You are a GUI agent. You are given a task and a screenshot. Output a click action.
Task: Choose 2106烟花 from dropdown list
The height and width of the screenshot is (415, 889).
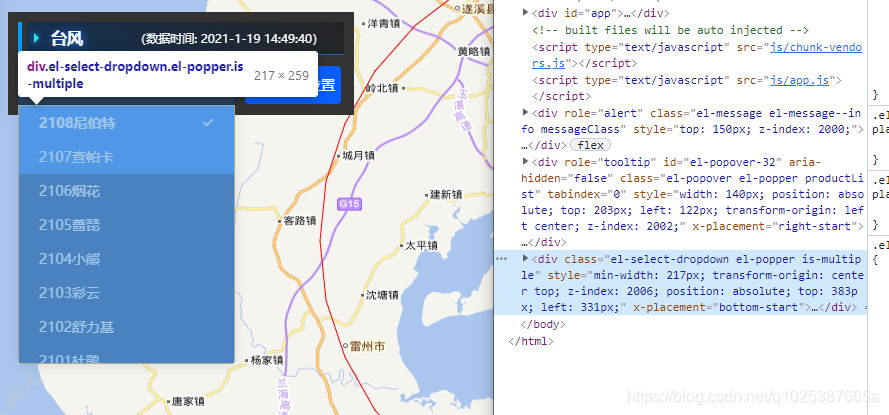point(126,191)
